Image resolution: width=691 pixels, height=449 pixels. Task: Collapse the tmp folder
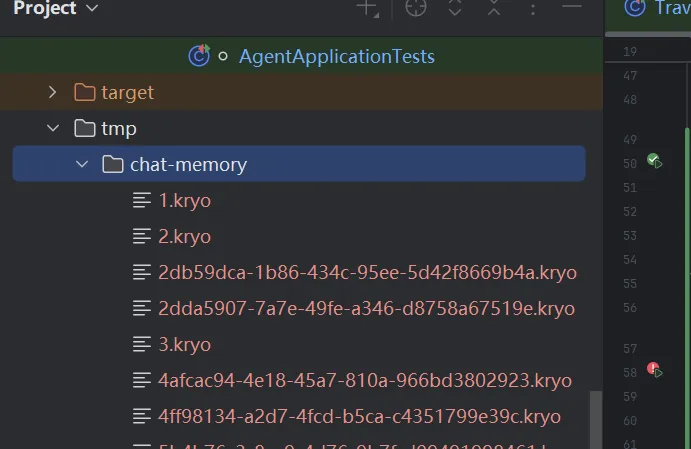53,128
